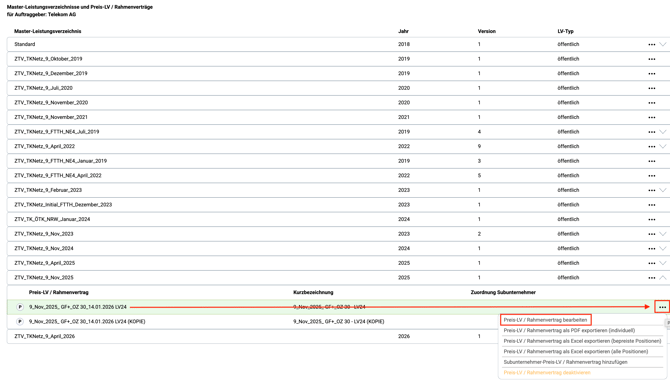Image resolution: width=670 pixels, height=382 pixels.
Task: Open three-dot menu for ZTV_TKNetz_Initial_FTTH_Dezember_2023
Action: pos(651,205)
